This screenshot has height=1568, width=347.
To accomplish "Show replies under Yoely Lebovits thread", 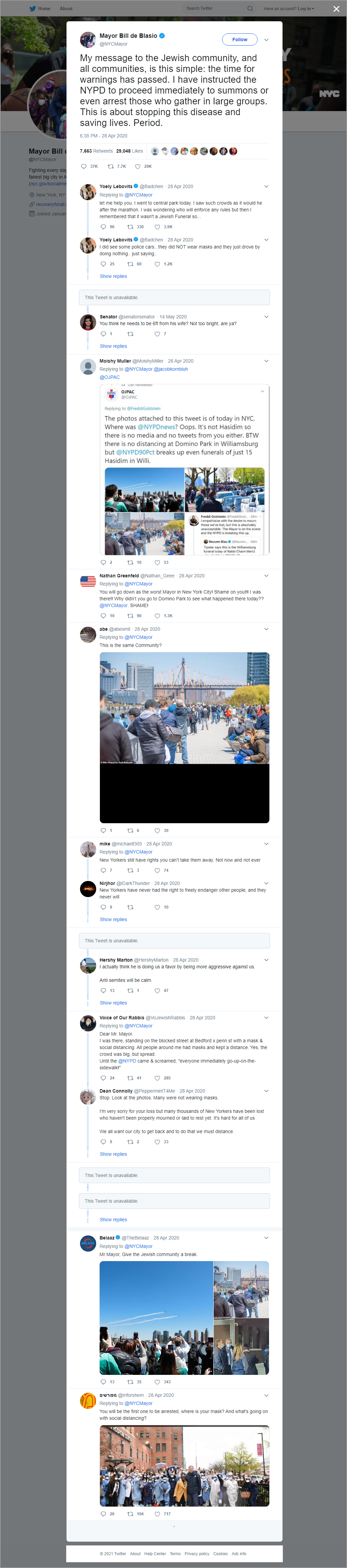I will 113,276.
